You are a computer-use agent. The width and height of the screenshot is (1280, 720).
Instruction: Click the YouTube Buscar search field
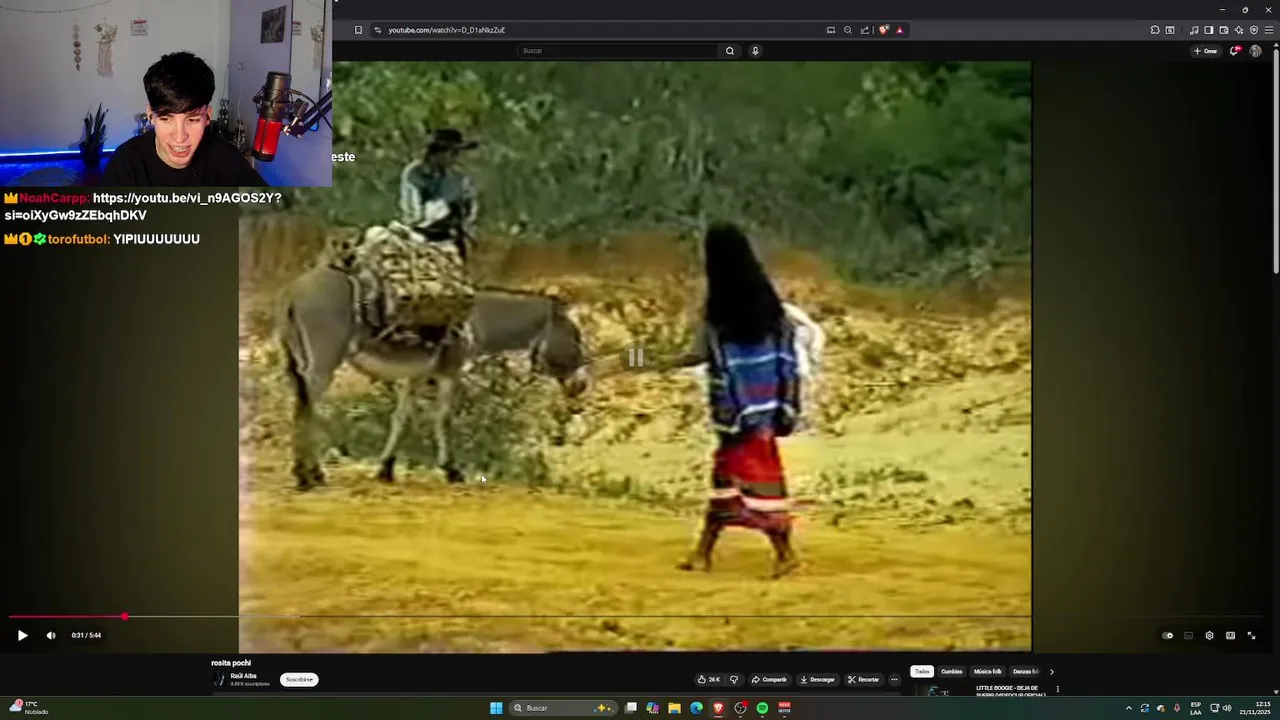click(618, 51)
